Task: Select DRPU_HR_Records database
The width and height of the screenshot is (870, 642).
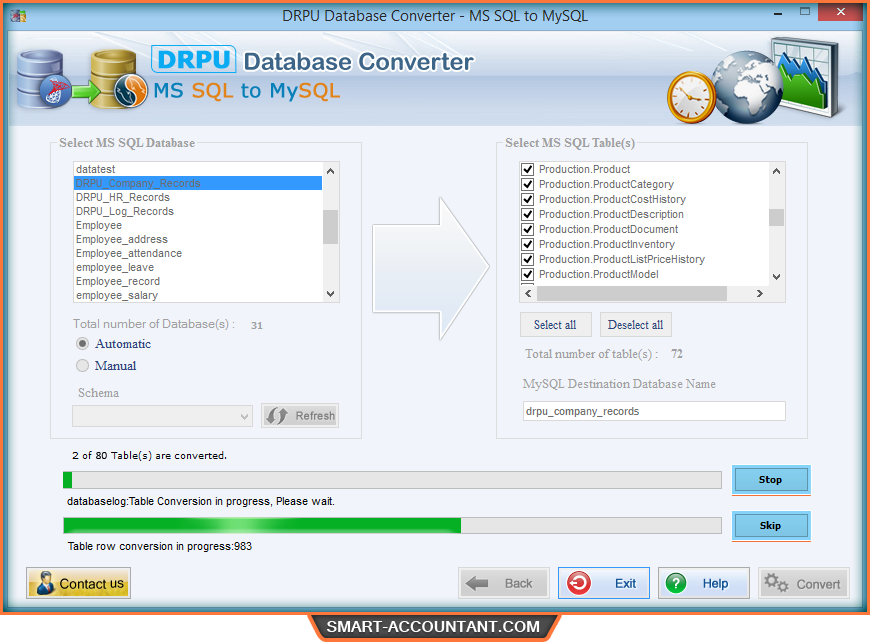Action: tap(198, 197)
